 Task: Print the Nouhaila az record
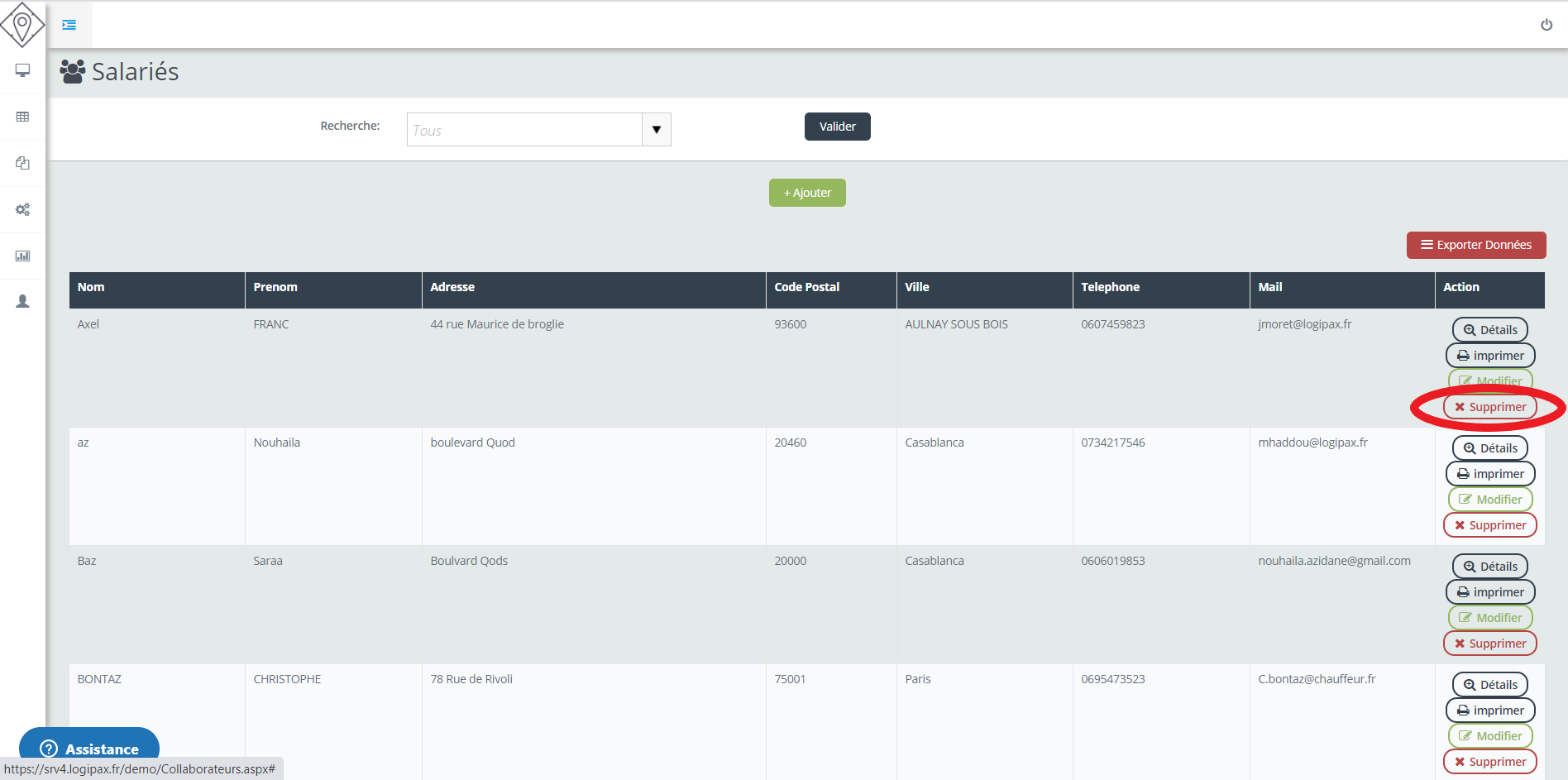click(1489, 474)
